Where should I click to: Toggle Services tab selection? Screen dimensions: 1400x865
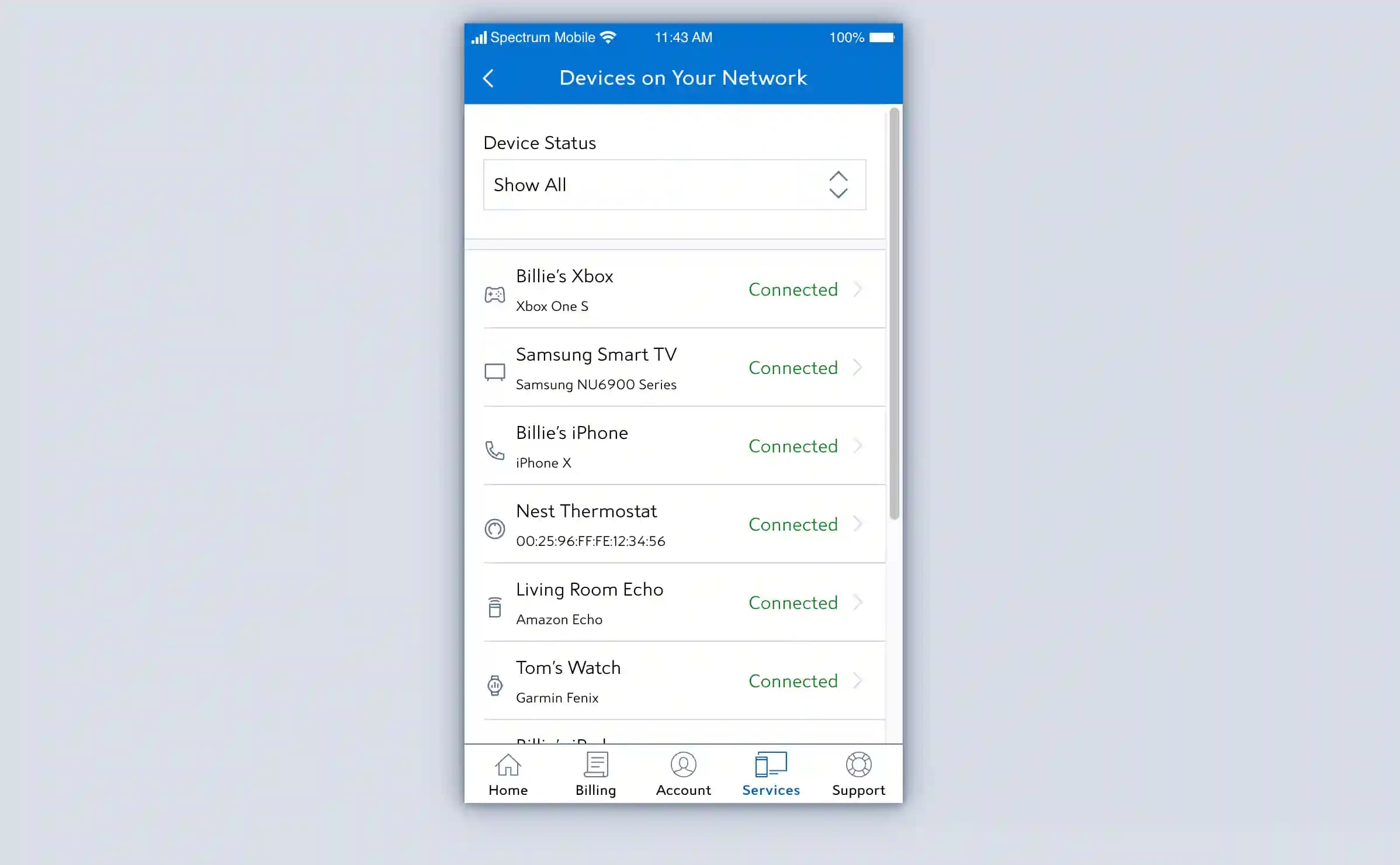pos(771,775)
